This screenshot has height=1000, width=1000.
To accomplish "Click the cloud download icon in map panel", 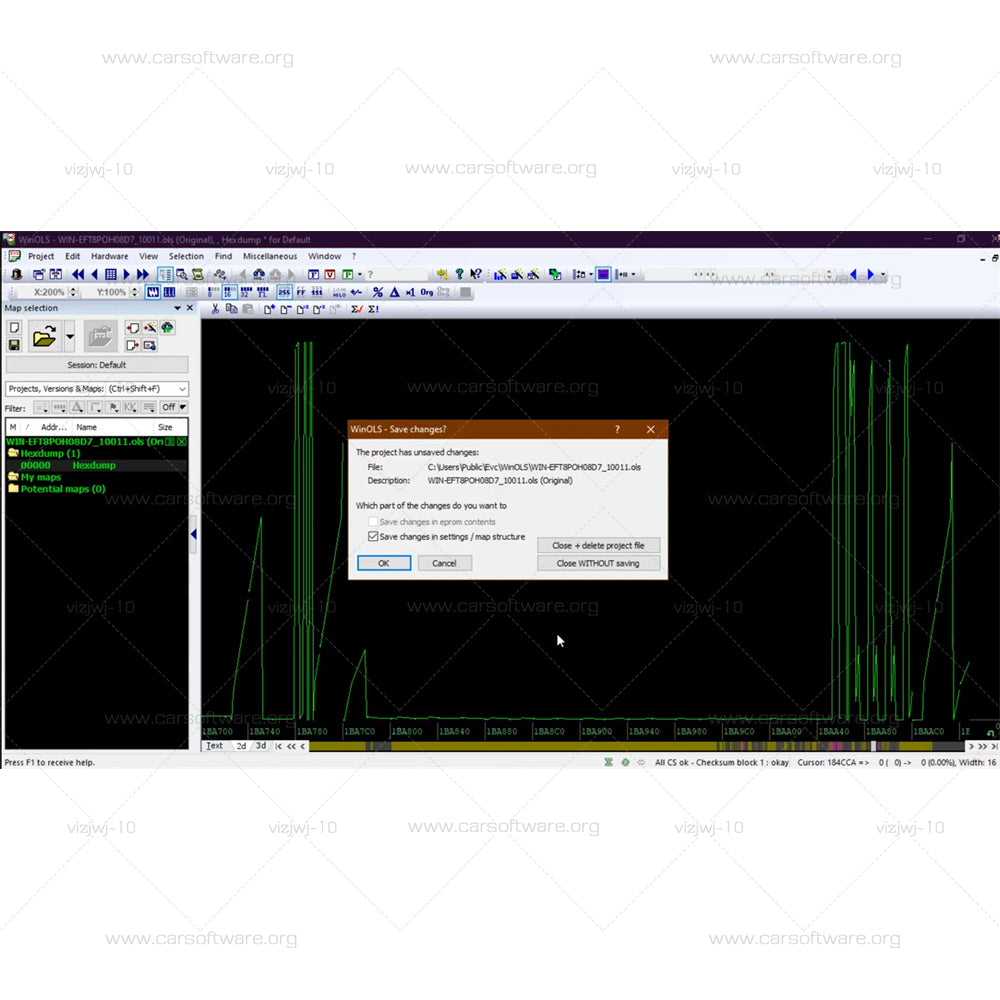I will [167, 328].
